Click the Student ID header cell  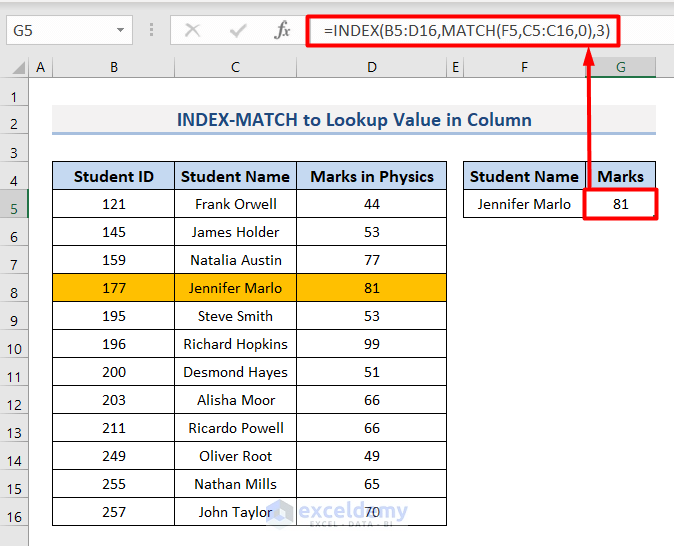113,176
